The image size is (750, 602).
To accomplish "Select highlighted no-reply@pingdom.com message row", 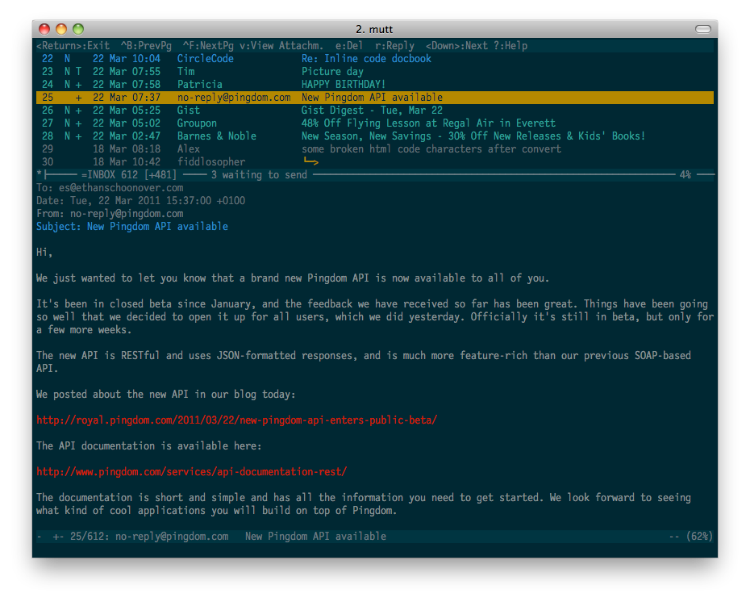I will 375,97.
